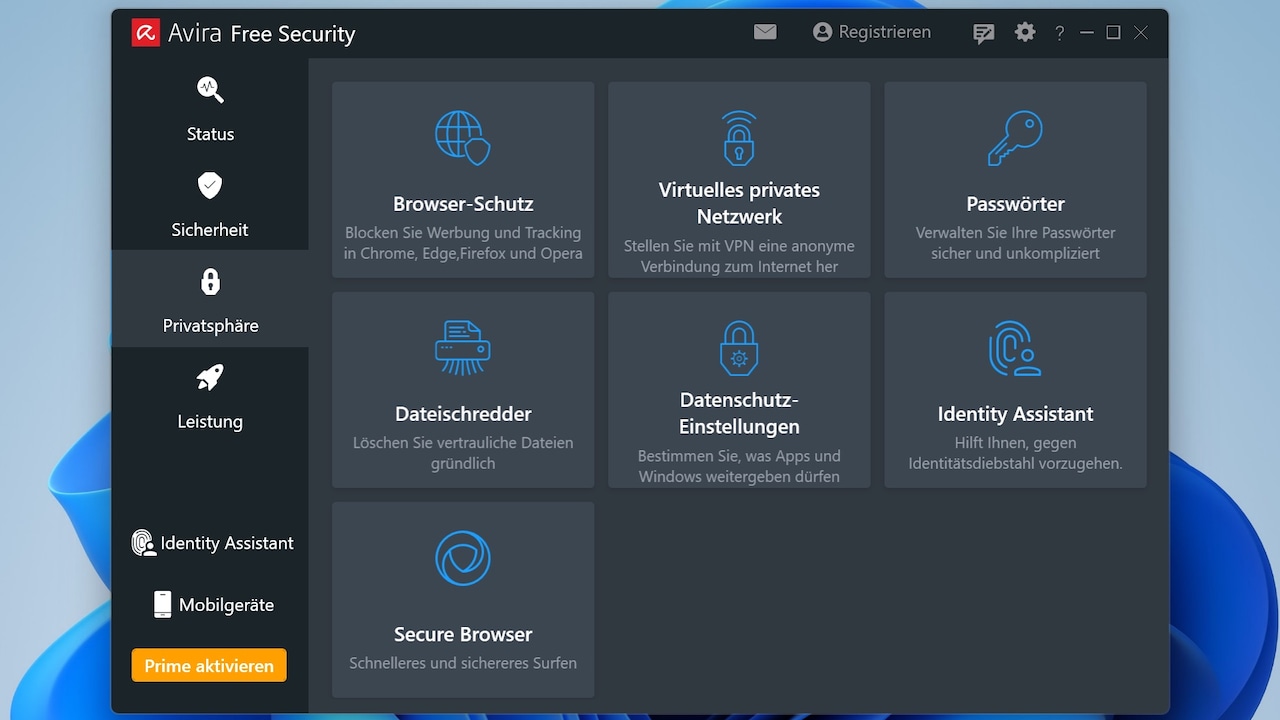
Task: Open the Browser-Schutz tile title
Action: click(463, 204)
